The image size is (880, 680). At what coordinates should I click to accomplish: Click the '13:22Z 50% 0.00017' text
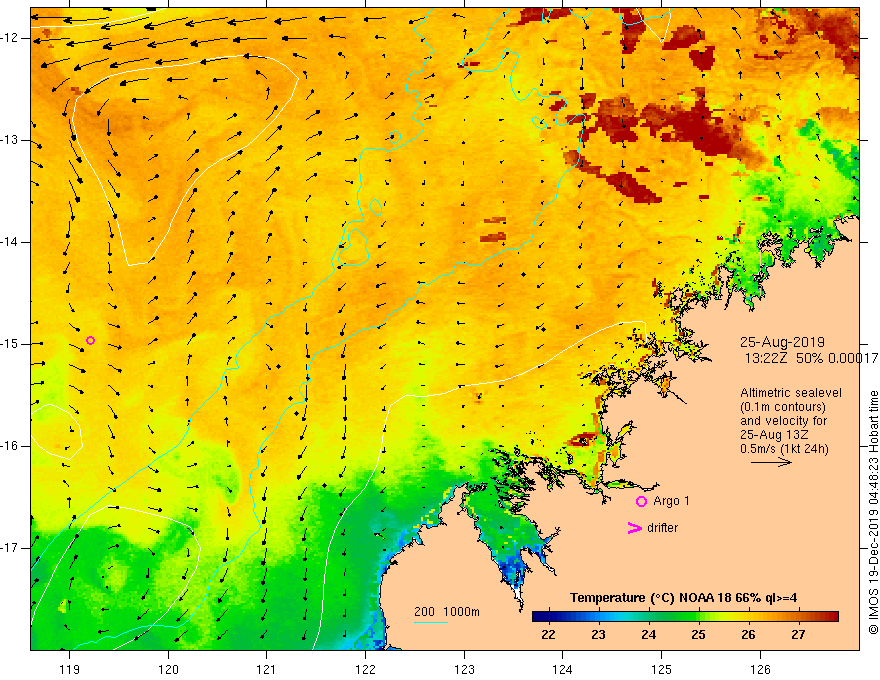click(811, 358)
